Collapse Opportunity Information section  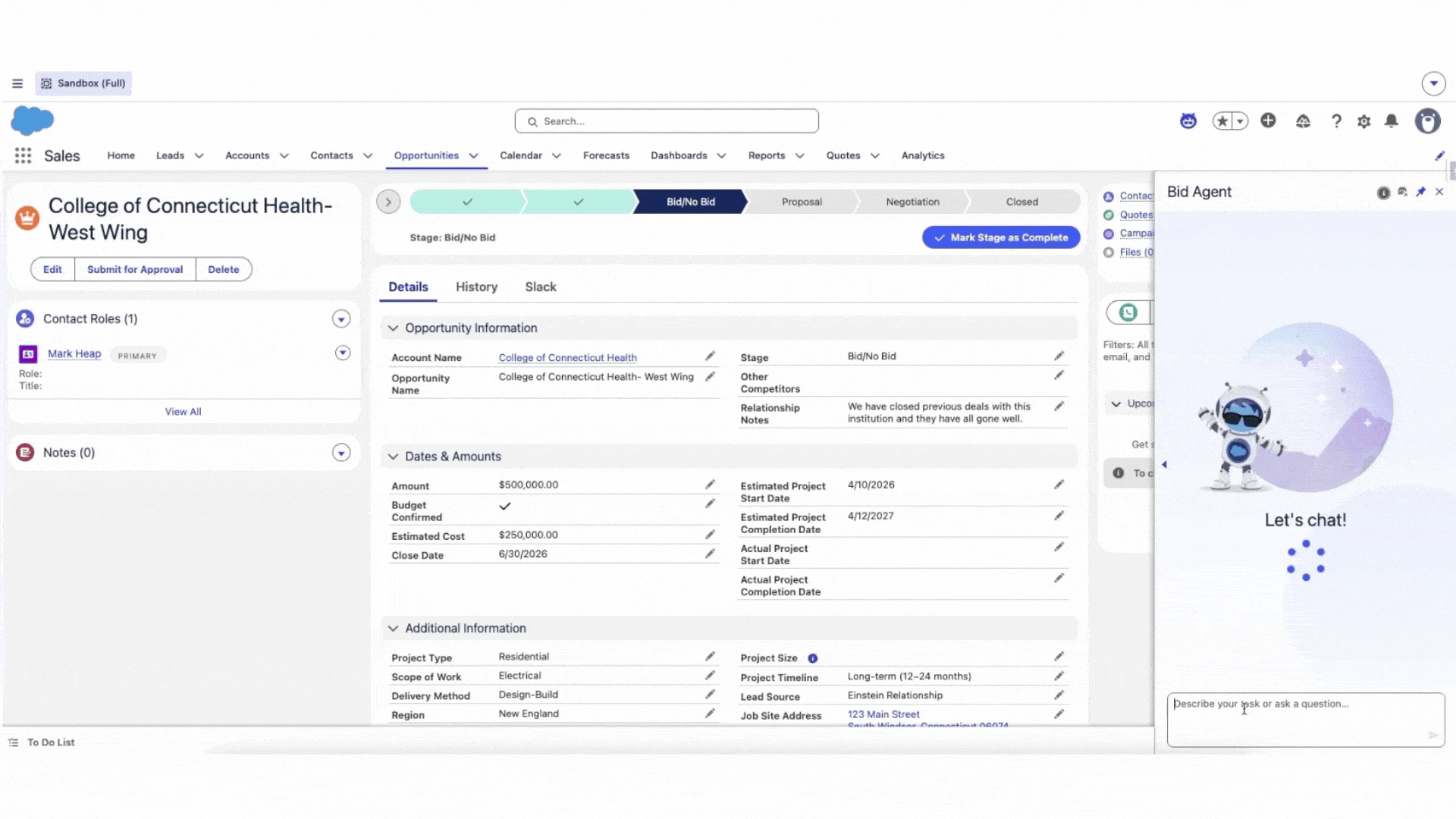point(393,328)
